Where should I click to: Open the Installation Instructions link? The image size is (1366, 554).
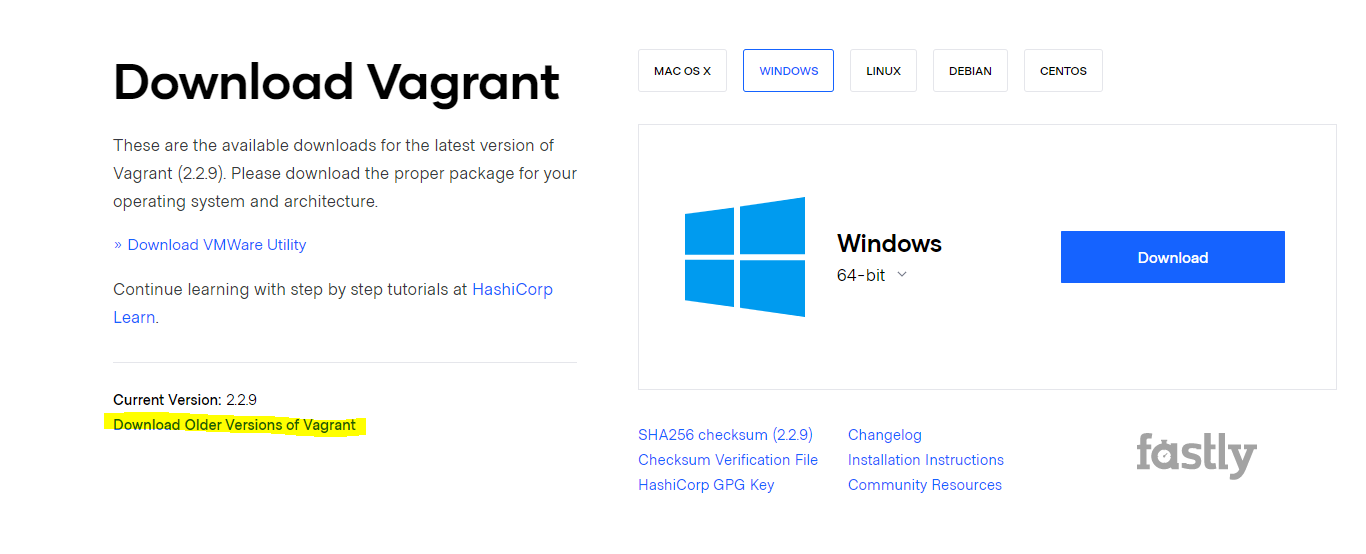[x=926, y=460]
